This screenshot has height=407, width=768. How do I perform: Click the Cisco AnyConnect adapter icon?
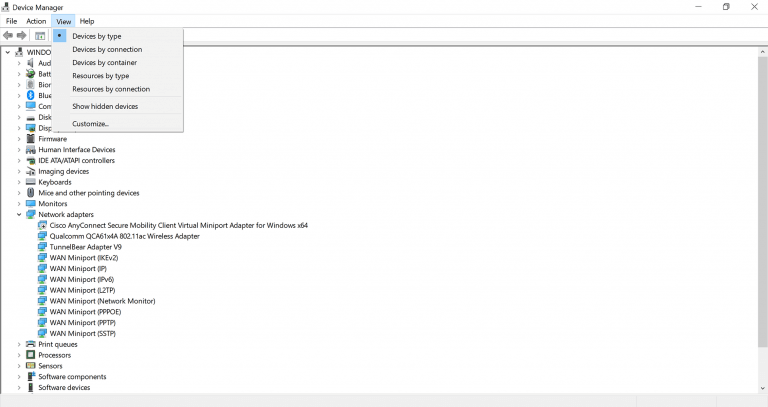(43, 225)
